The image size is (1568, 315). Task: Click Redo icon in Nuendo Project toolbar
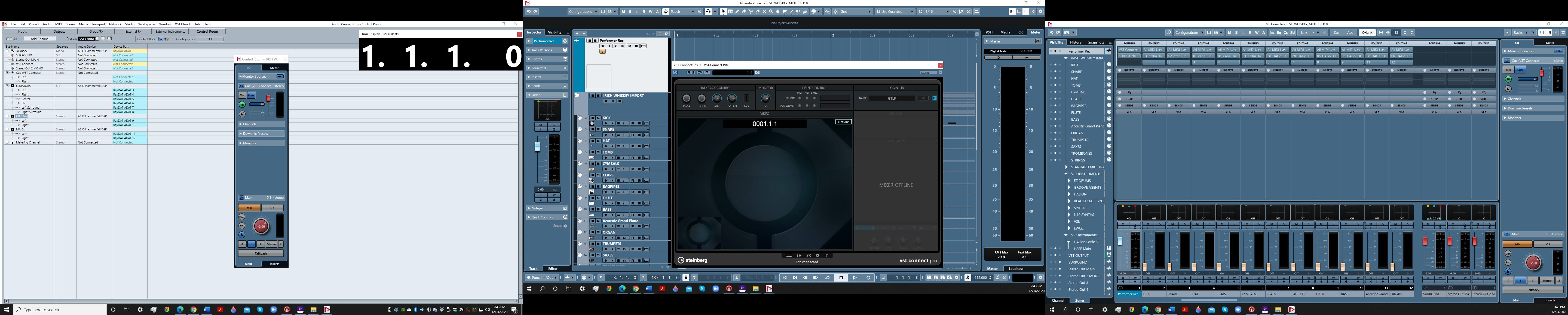[536, 12]
